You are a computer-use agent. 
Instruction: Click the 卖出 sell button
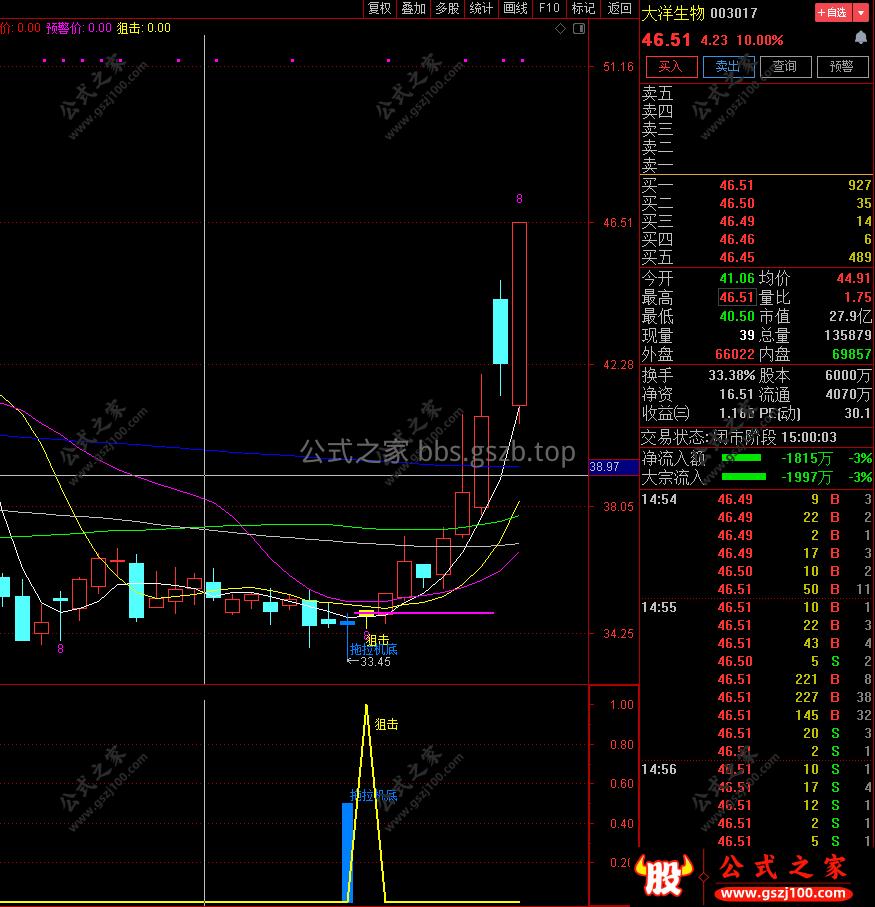point(728,67)
